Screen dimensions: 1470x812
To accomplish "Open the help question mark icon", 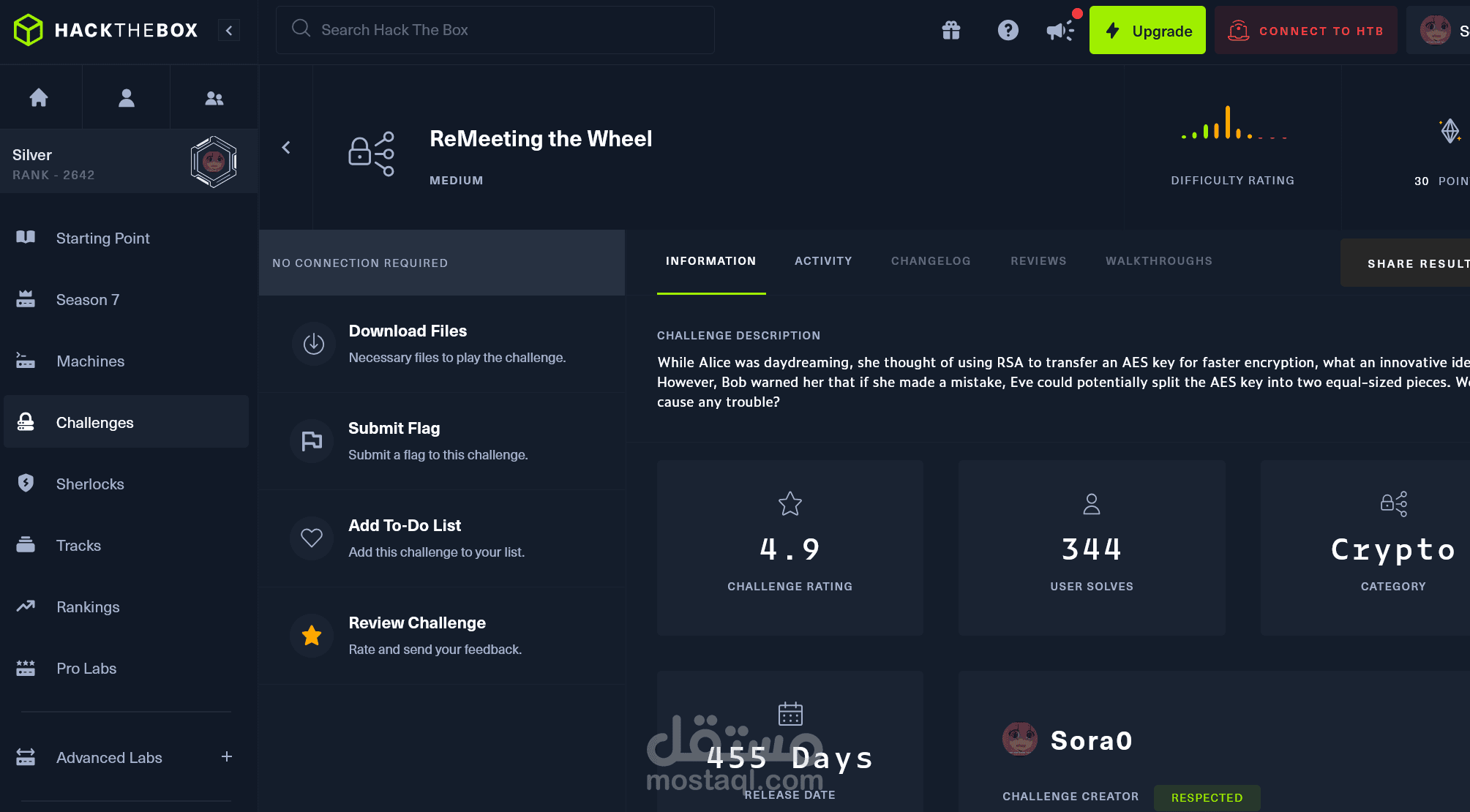I will tap(1008, 30).
